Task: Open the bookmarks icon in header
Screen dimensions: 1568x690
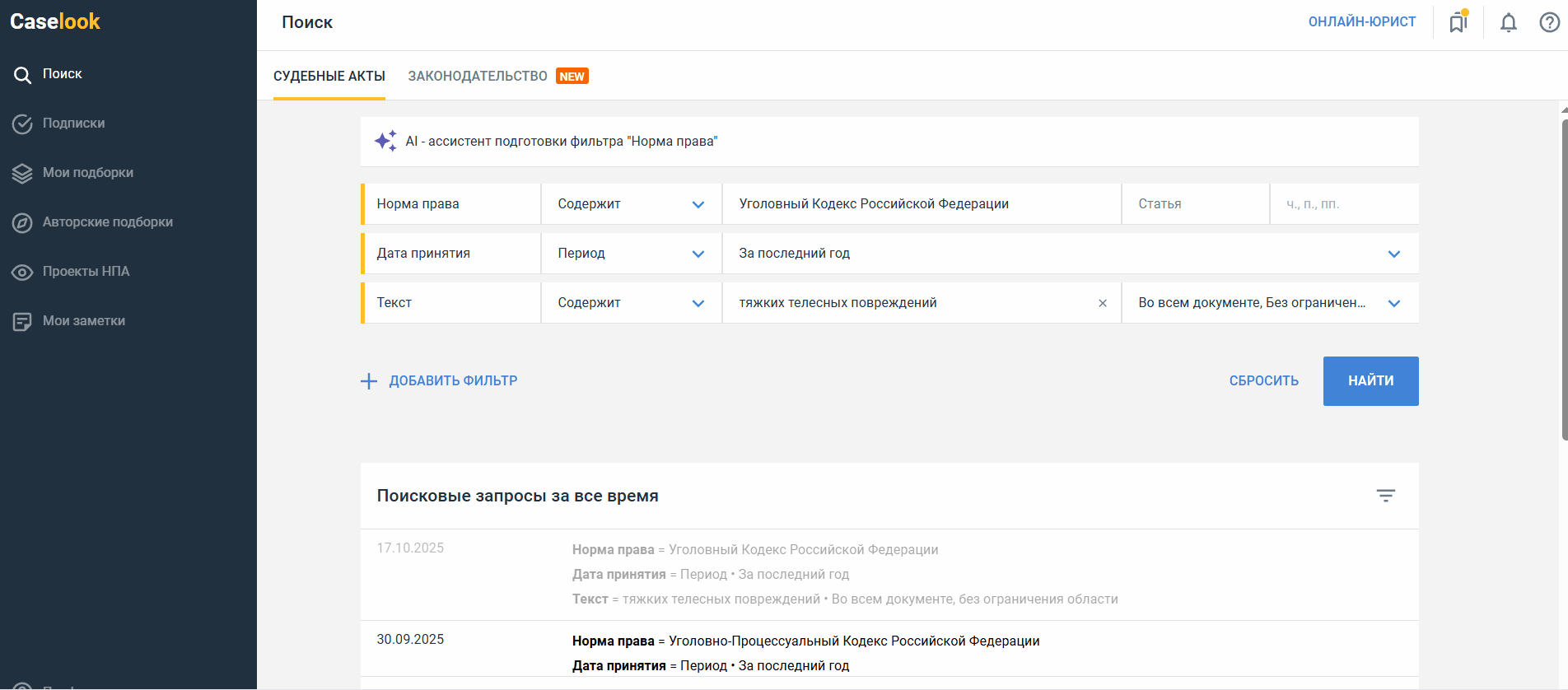Action: click(x=1458, y=22)
